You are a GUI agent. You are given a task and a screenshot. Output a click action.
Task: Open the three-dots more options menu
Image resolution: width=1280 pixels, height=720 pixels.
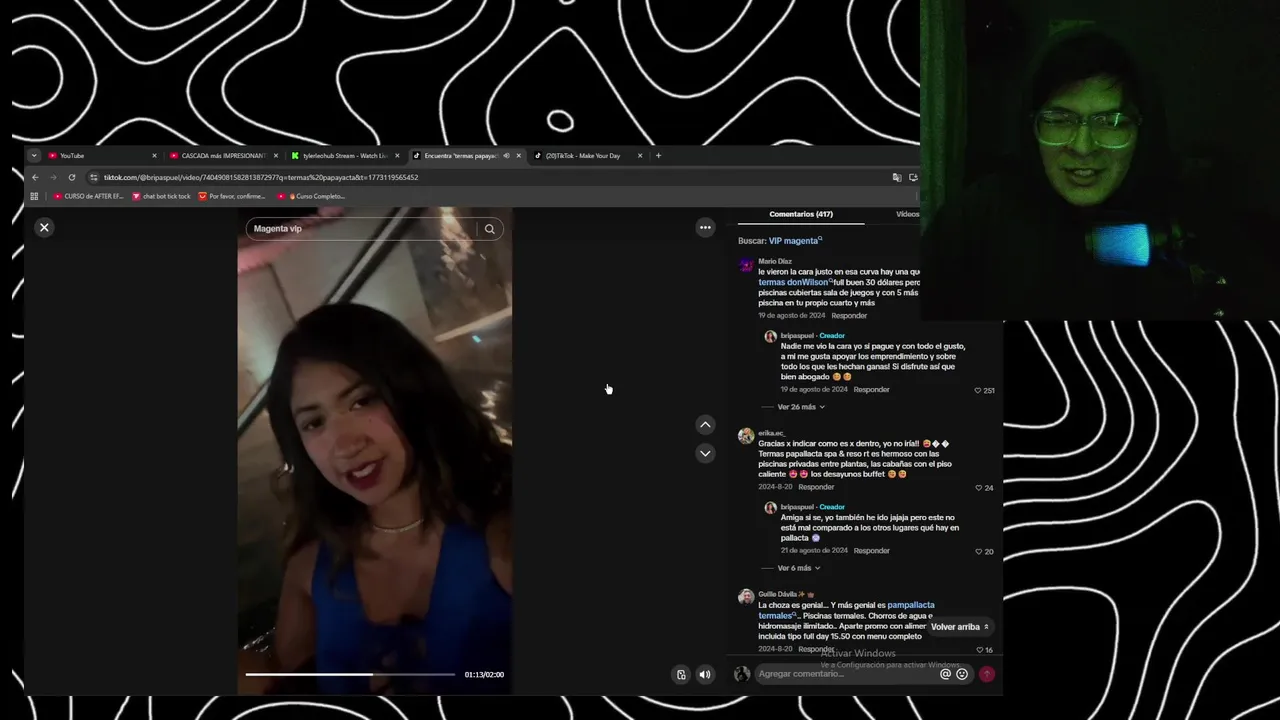705,227
